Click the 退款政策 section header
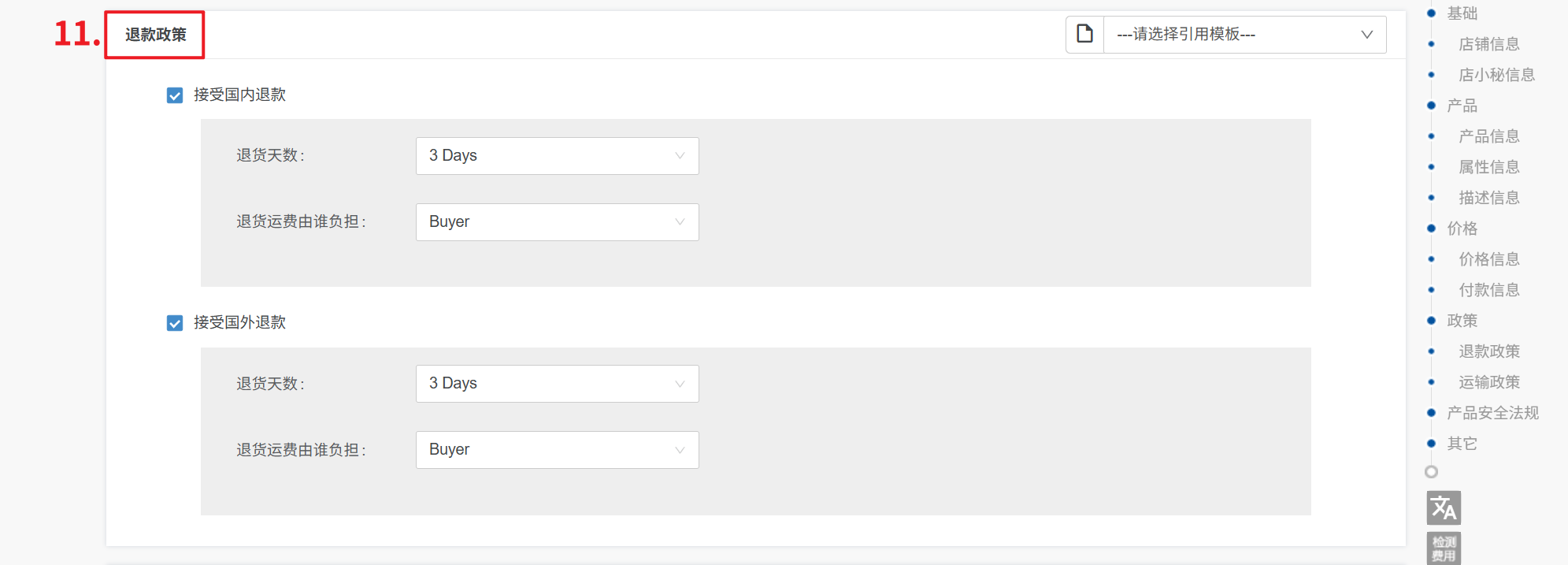 click(156, 35)
